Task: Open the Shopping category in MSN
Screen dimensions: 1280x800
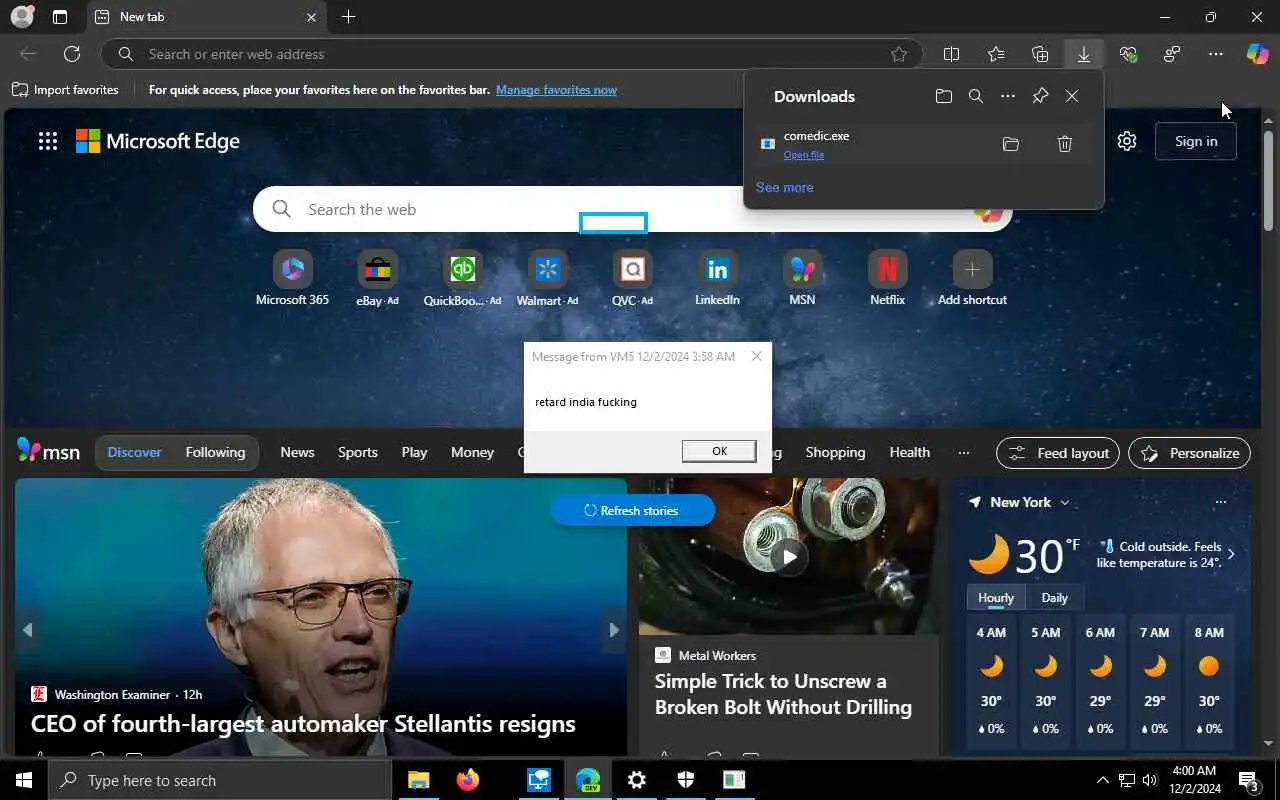Action: (x=835, y=452)
